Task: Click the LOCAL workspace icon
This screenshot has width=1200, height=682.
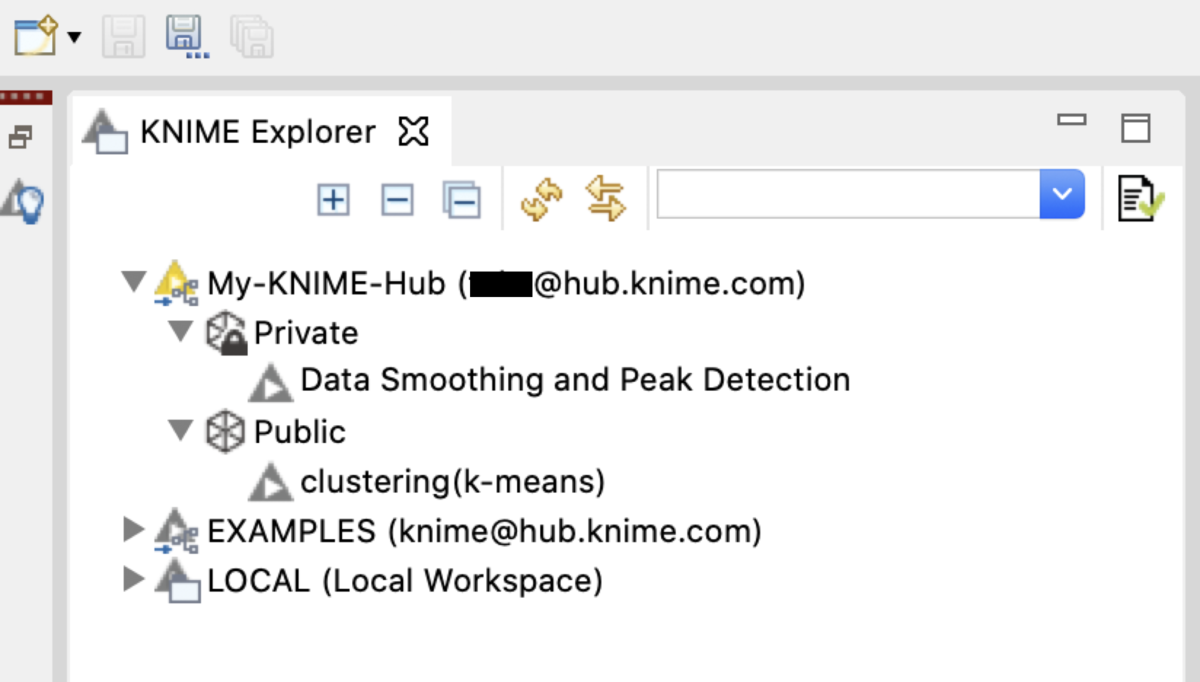Action: [176, 580]
